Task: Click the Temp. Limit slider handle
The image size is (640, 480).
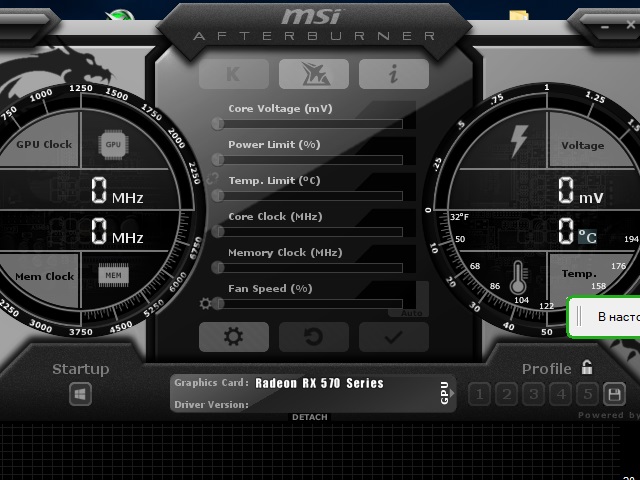Action: coord(218,196)
